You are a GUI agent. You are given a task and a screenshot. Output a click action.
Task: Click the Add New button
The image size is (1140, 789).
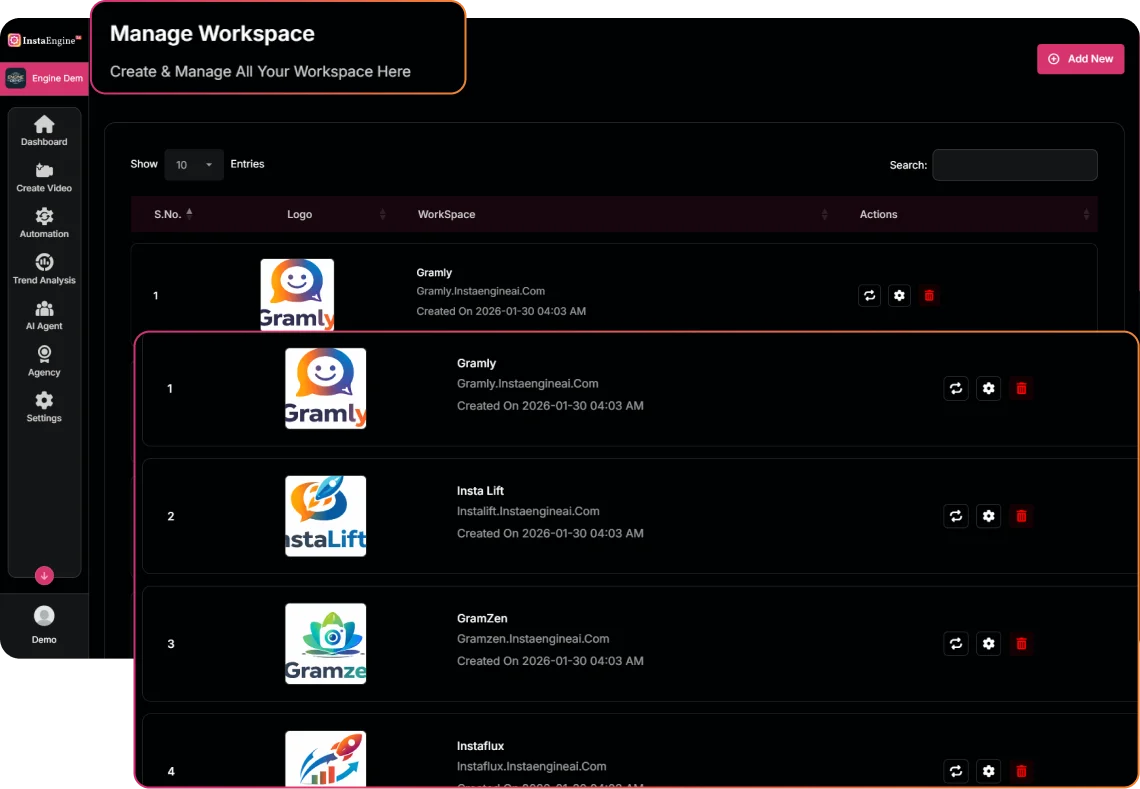click(1080, 59)
